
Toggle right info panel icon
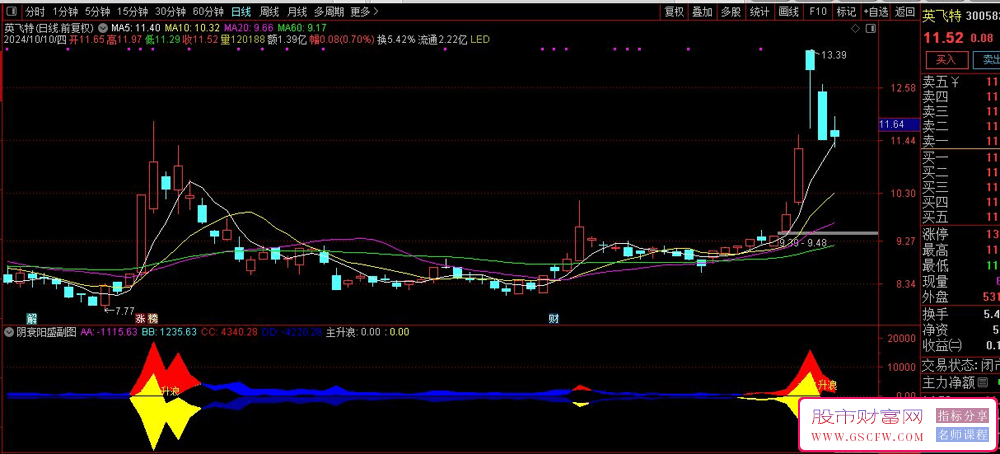tap(871, 29)
